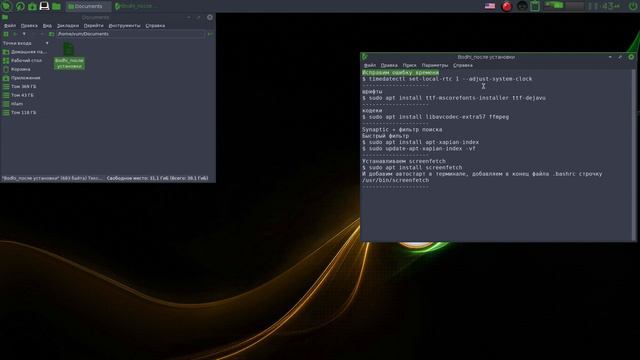The image size is (640, 360).
Task: Click the clock on the shelf
Action: 604,6
